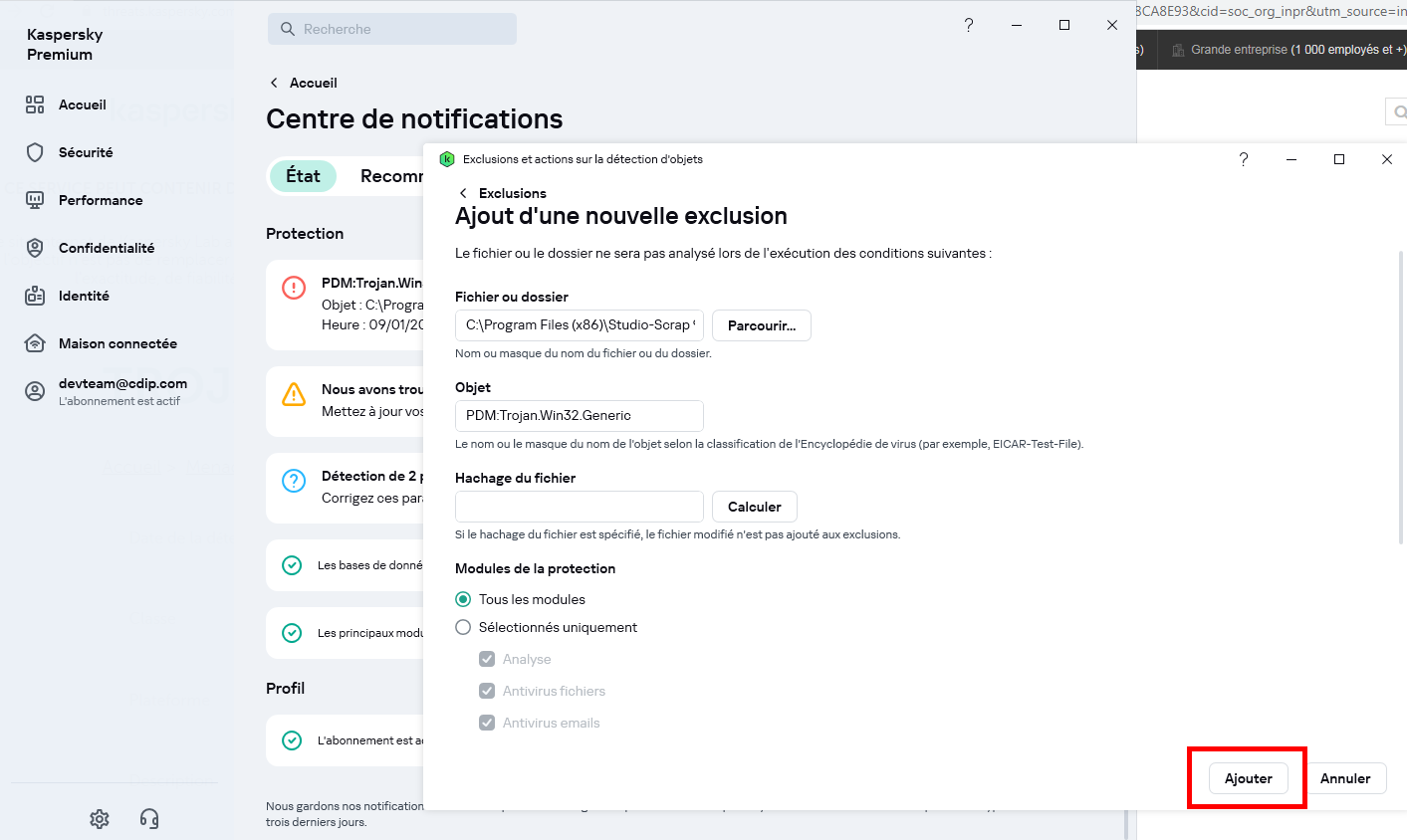Click building icon beside Grande entreprise in browser
Image resolution: width=1407 pixels, height=840 pixels.
tap(1178, 50)
